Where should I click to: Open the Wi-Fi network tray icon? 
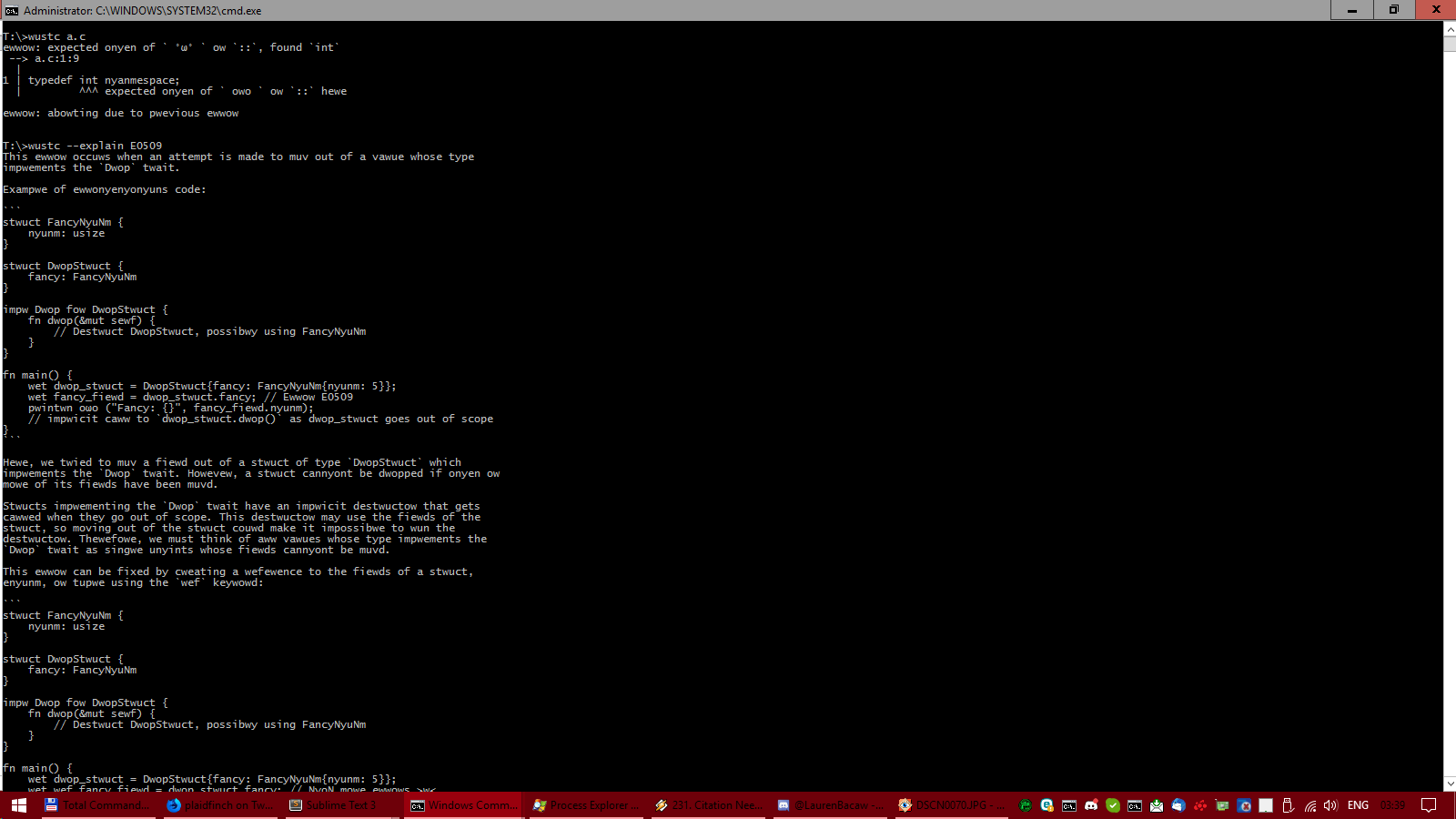(1309, 805)
